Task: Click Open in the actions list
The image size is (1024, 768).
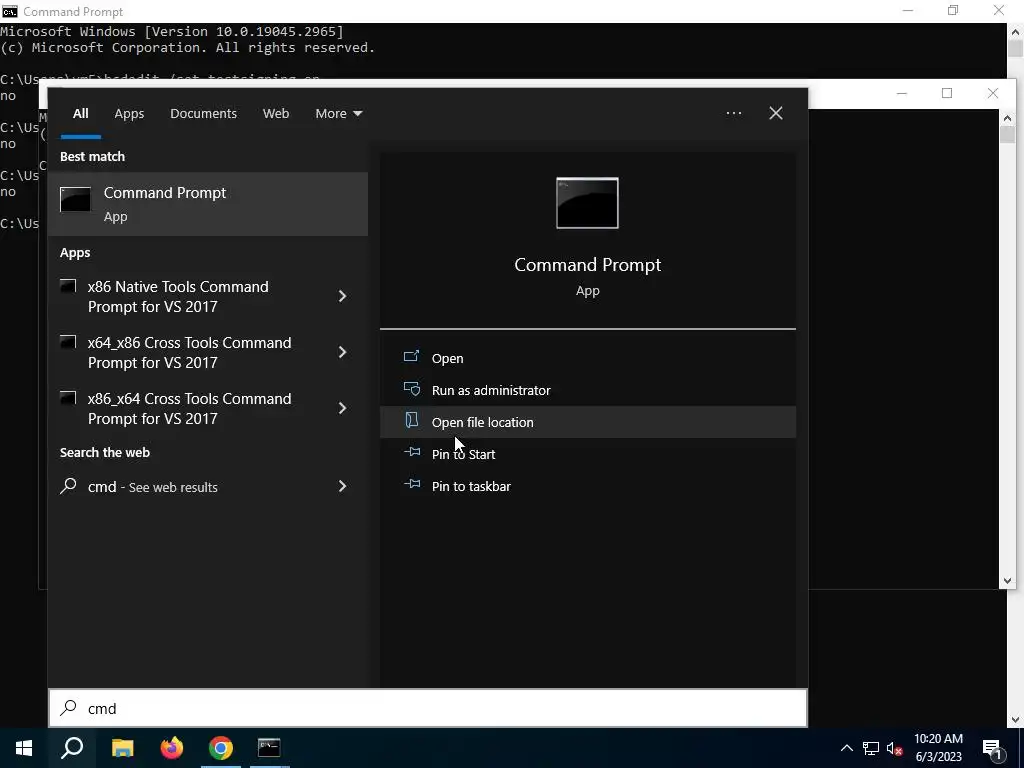Action: (x=588, y=359)
